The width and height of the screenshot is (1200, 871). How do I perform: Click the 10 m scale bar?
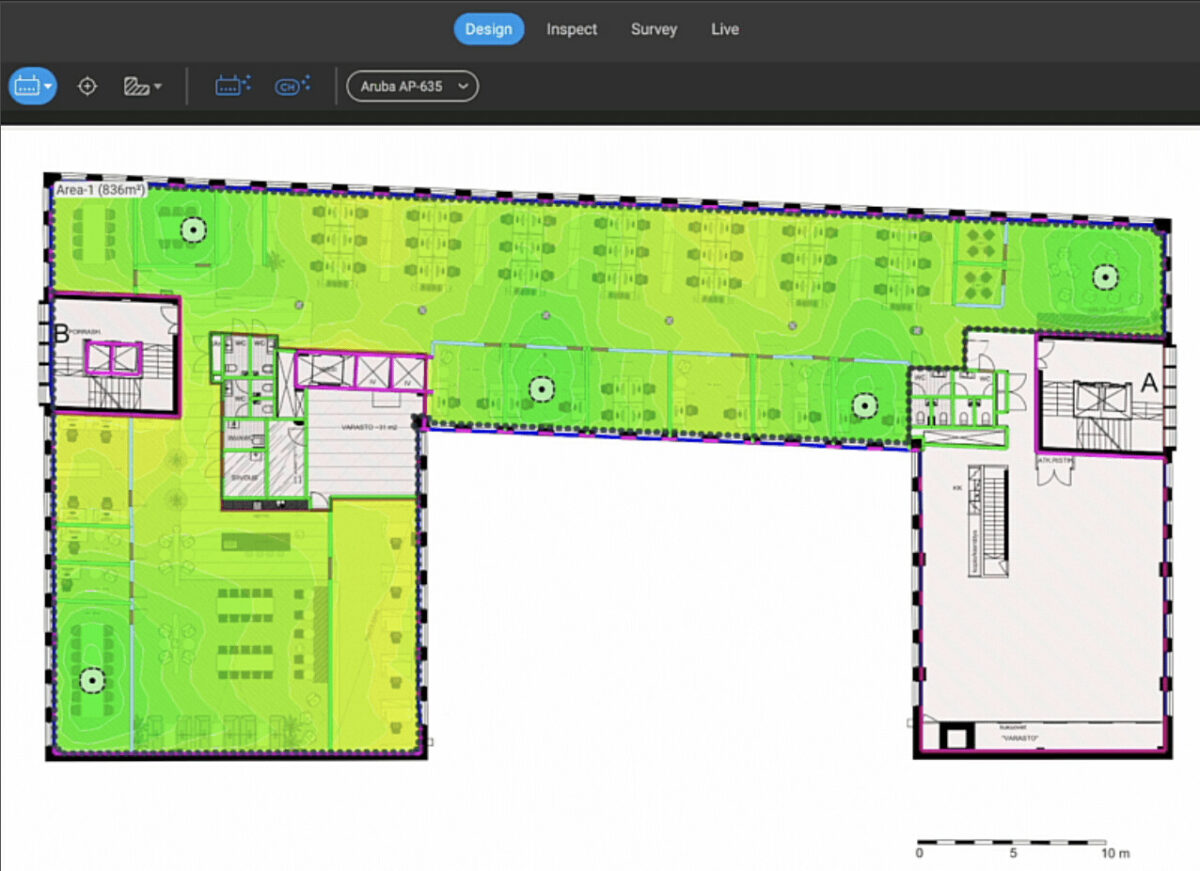[x=1011, y=843]
